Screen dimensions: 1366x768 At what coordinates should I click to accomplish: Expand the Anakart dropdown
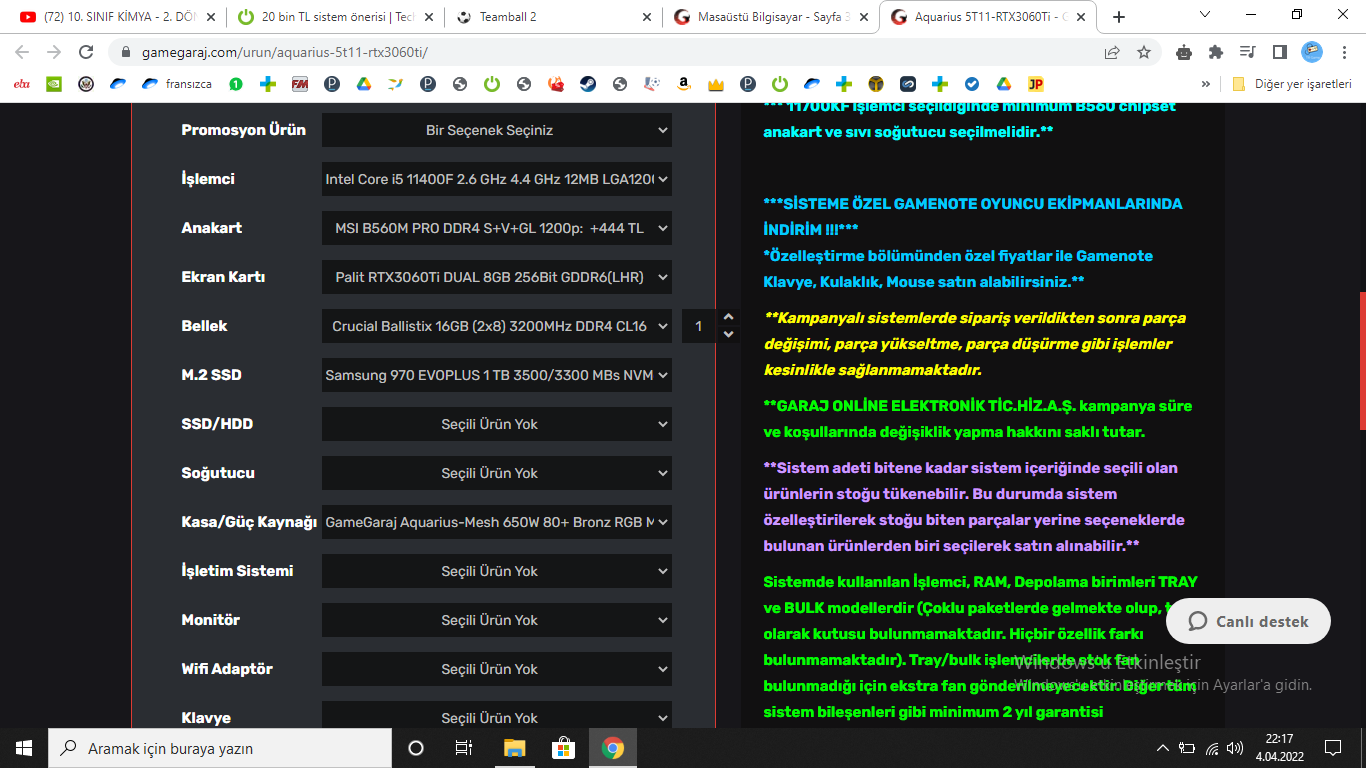point(497,228)
